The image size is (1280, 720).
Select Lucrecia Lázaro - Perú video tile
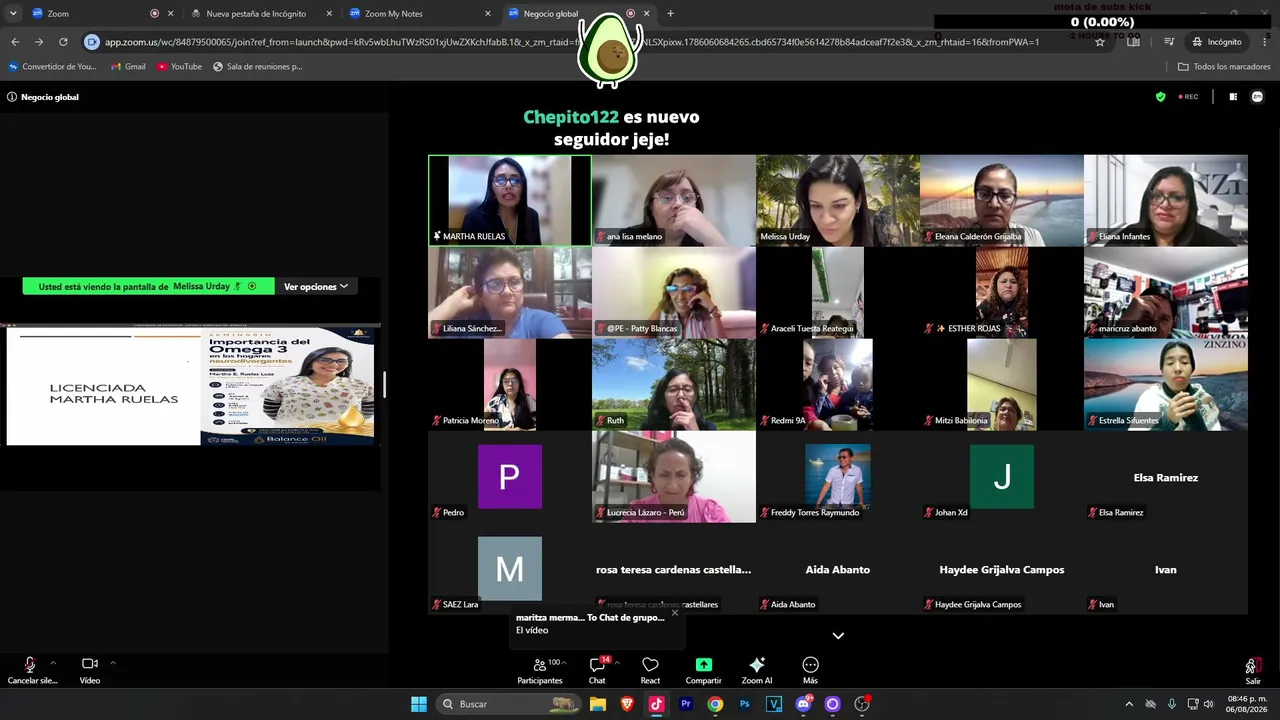(x=674, y=476)
